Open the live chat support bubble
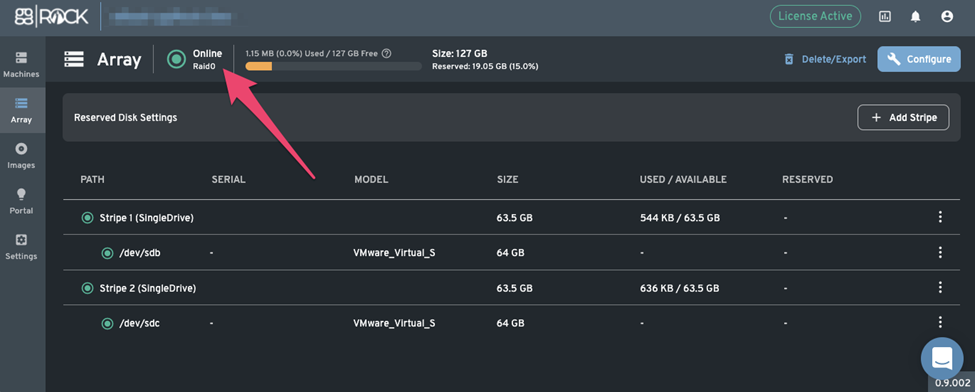The width and height of the screenshot is (975, 392). (x=942, y=357)
